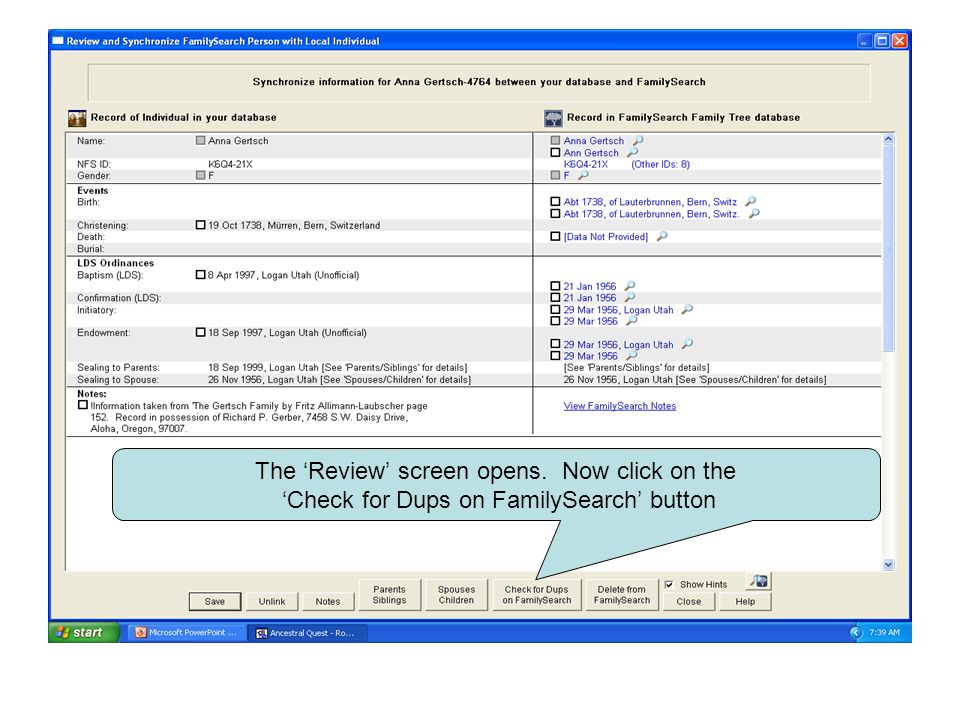960x720 pixels.
Task: Click the 'Synchronize information for Anna Gertsch-4764' heading
Action: [x=479, y=82]
